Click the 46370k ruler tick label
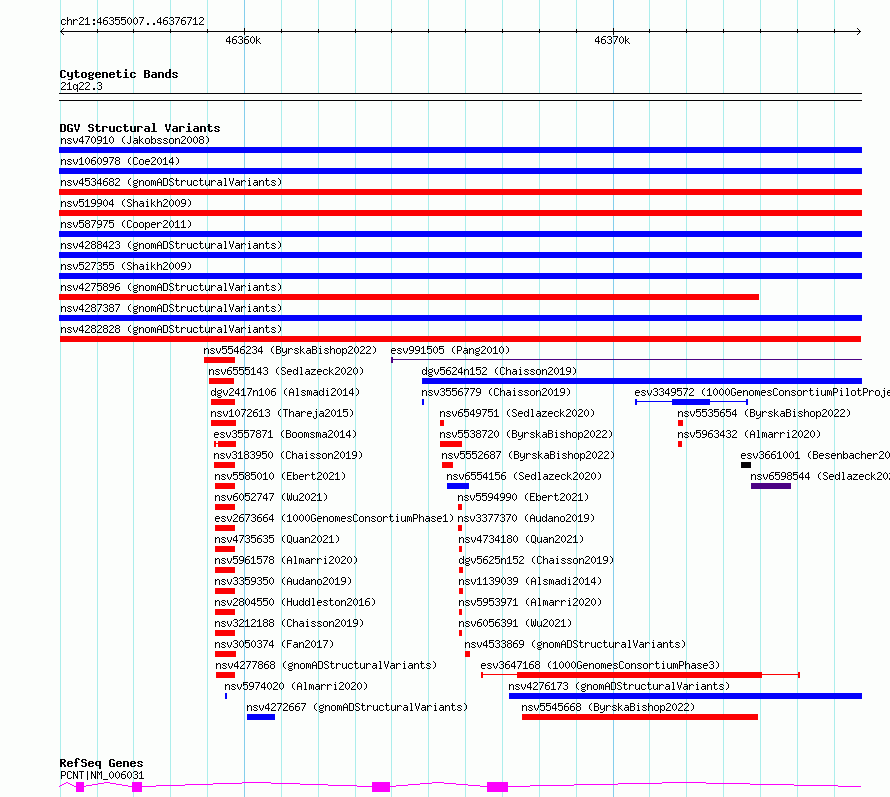 click(x=612, y=40)
